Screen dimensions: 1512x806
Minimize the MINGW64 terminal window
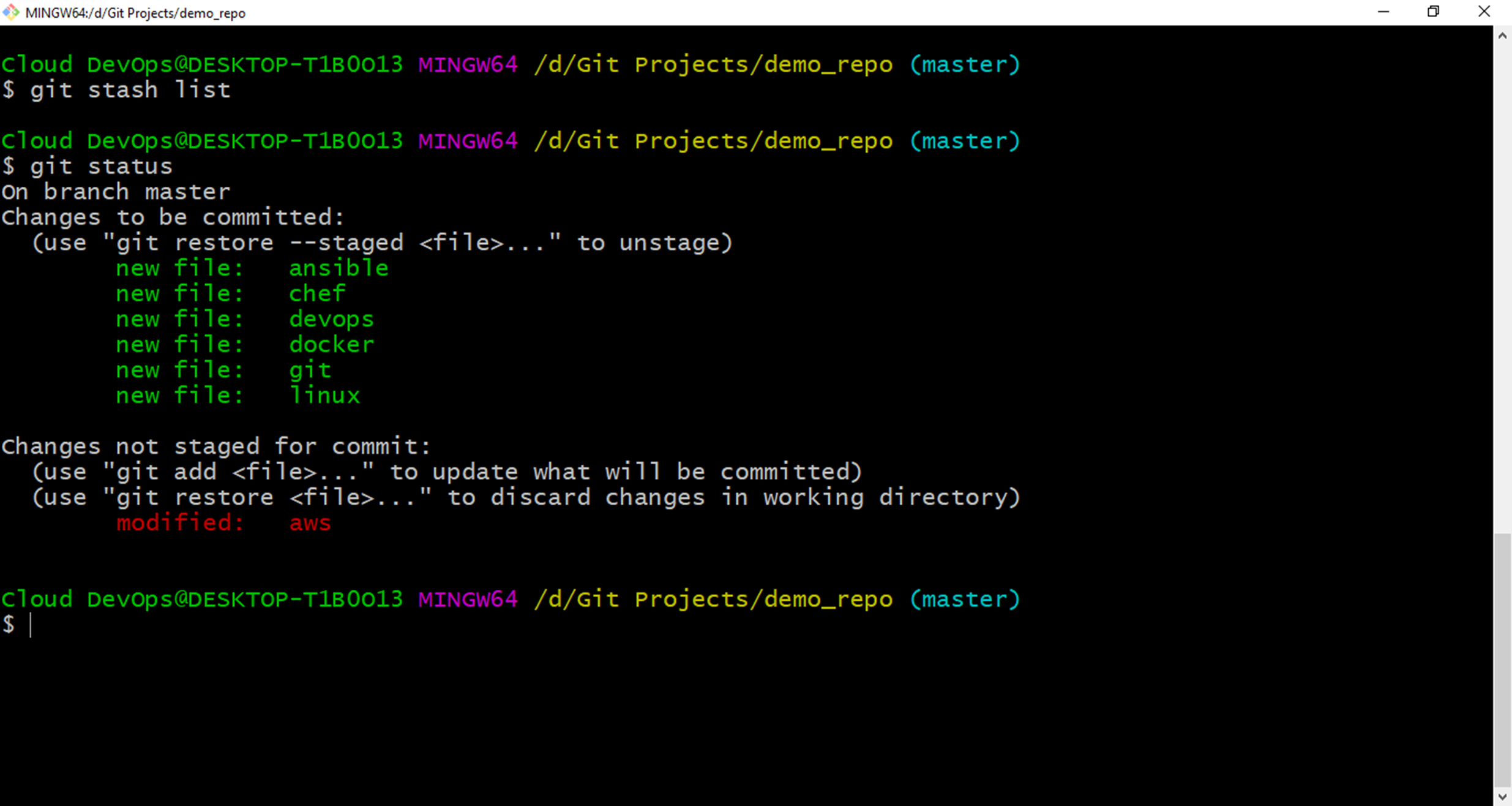click(x=1384, y=11)
